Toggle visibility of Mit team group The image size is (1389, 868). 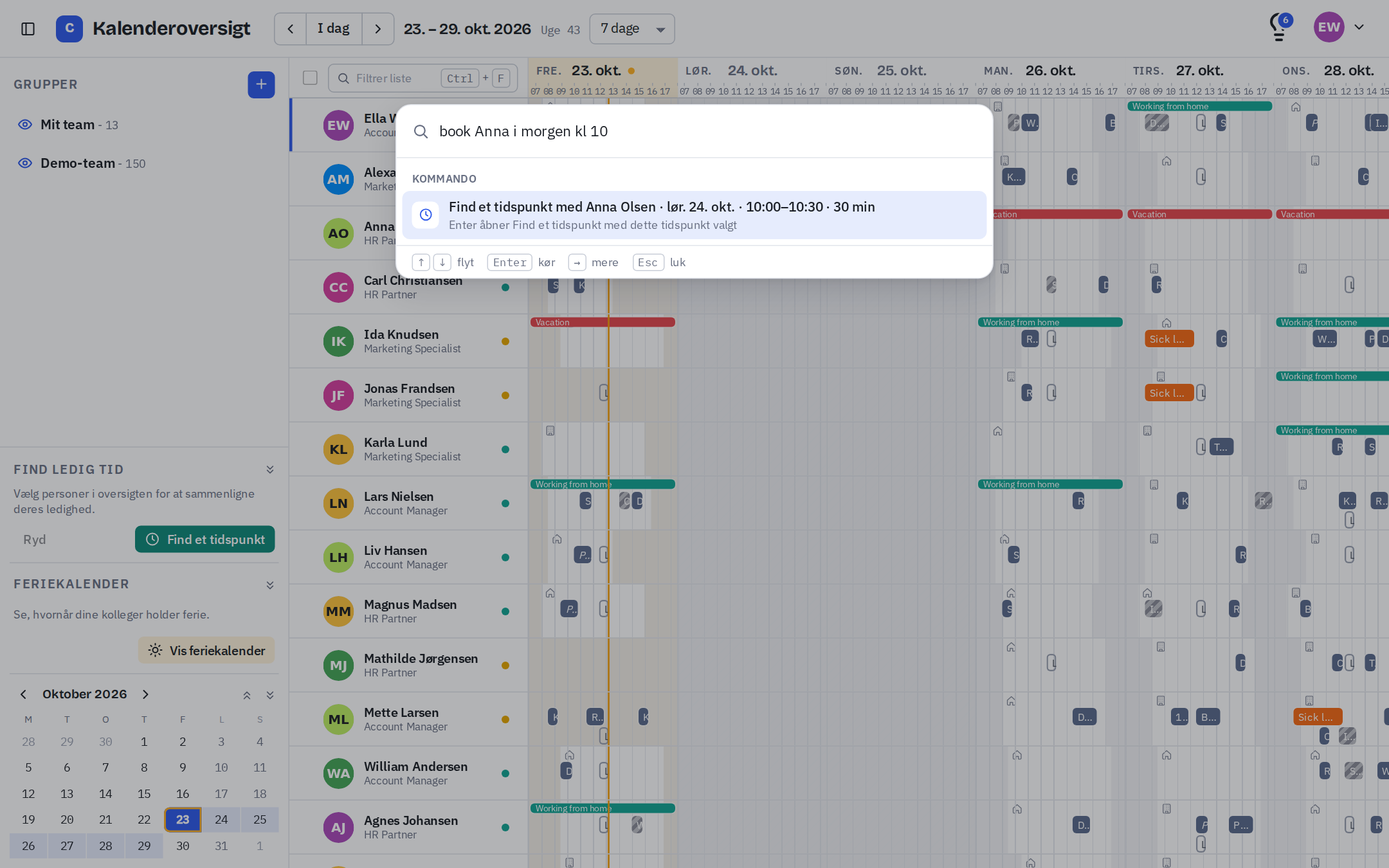[25, 125]
